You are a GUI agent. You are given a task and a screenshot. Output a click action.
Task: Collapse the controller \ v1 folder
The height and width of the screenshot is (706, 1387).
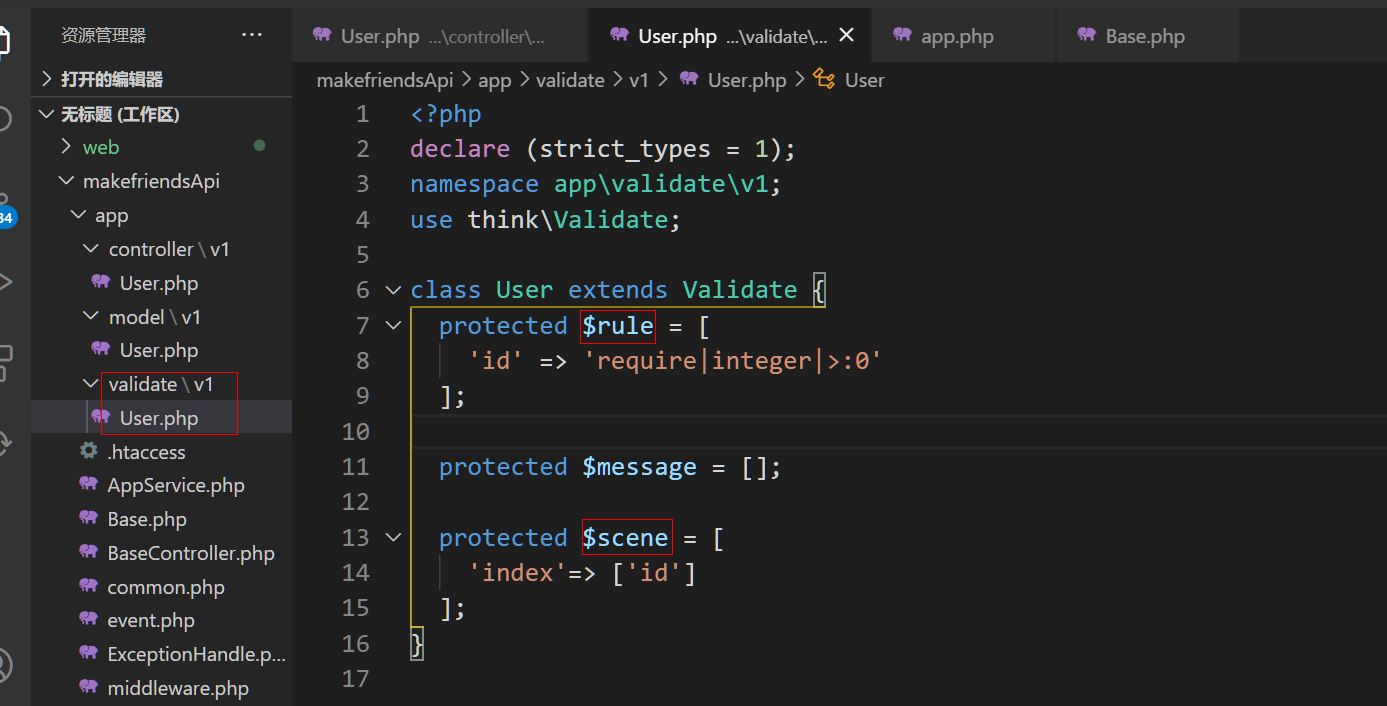(x=91, y=249)
